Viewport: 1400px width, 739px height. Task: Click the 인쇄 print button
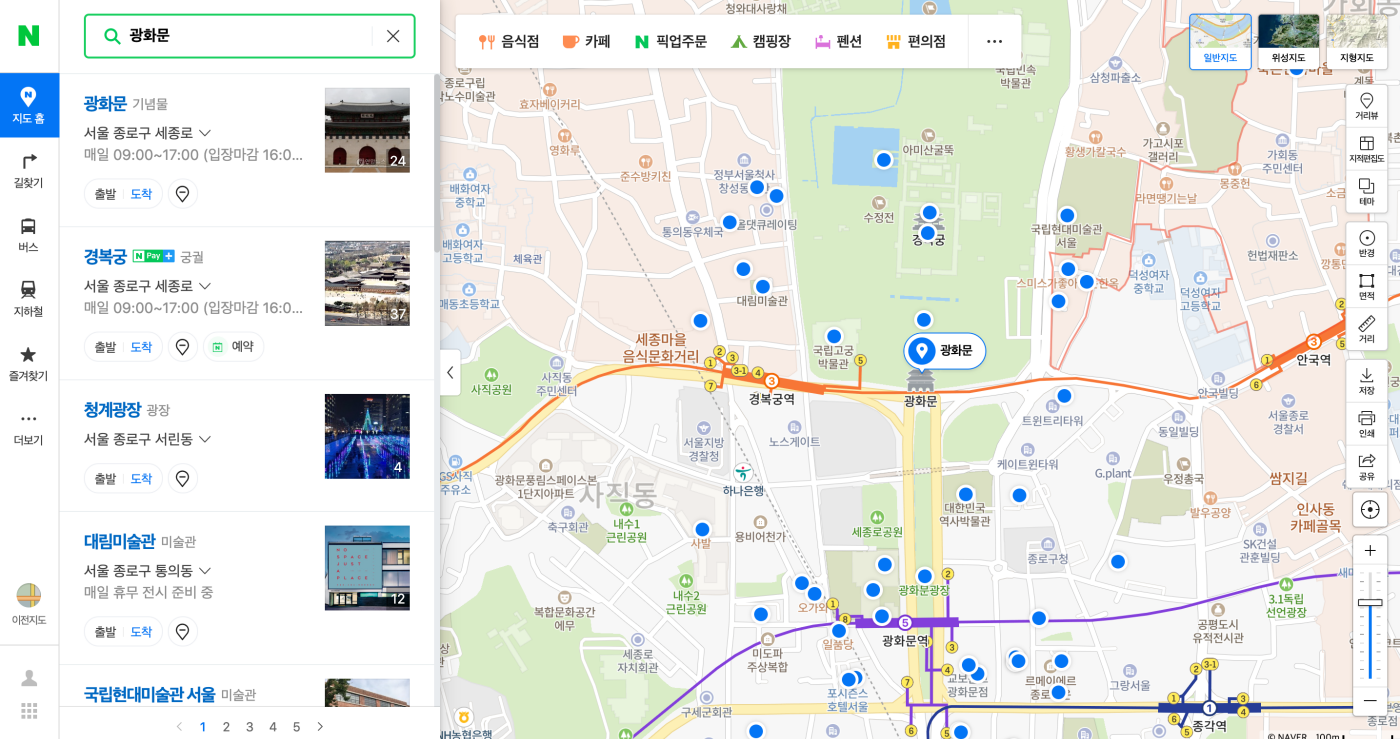[x=1366, y=423]
